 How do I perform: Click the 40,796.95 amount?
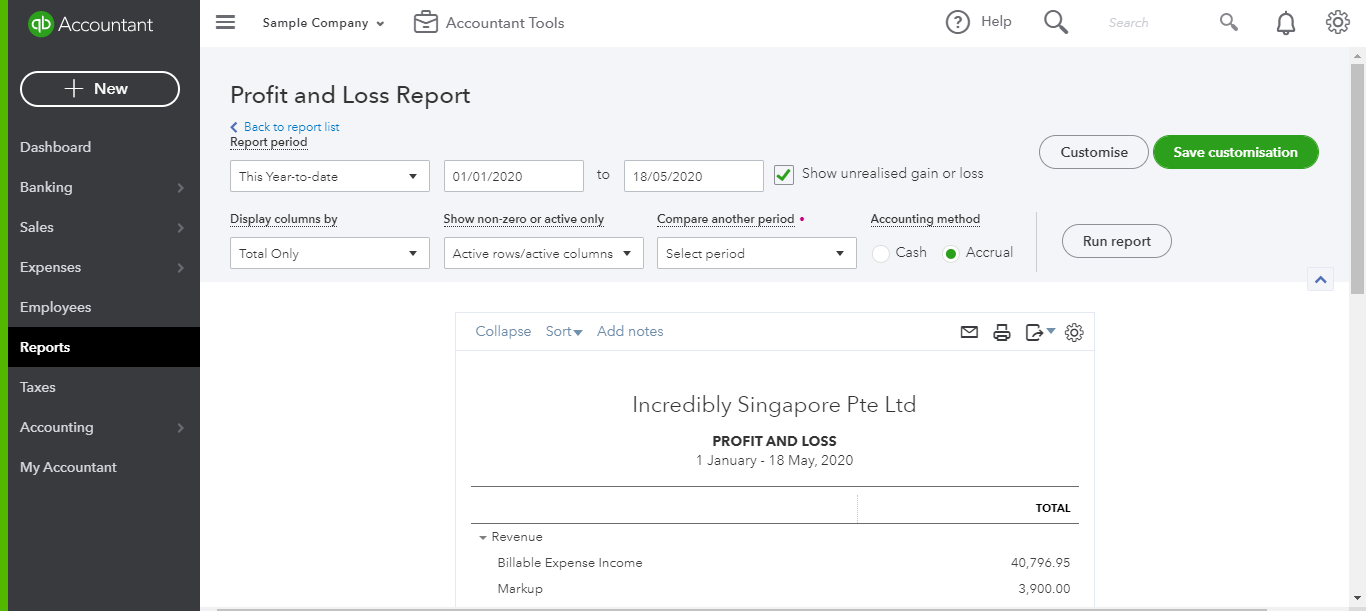(x=1040, y=563)
